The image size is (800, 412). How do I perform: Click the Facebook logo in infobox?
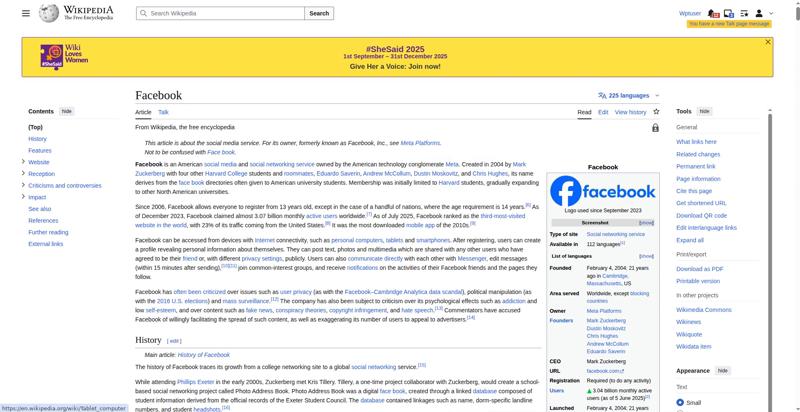tap(603, 191)
